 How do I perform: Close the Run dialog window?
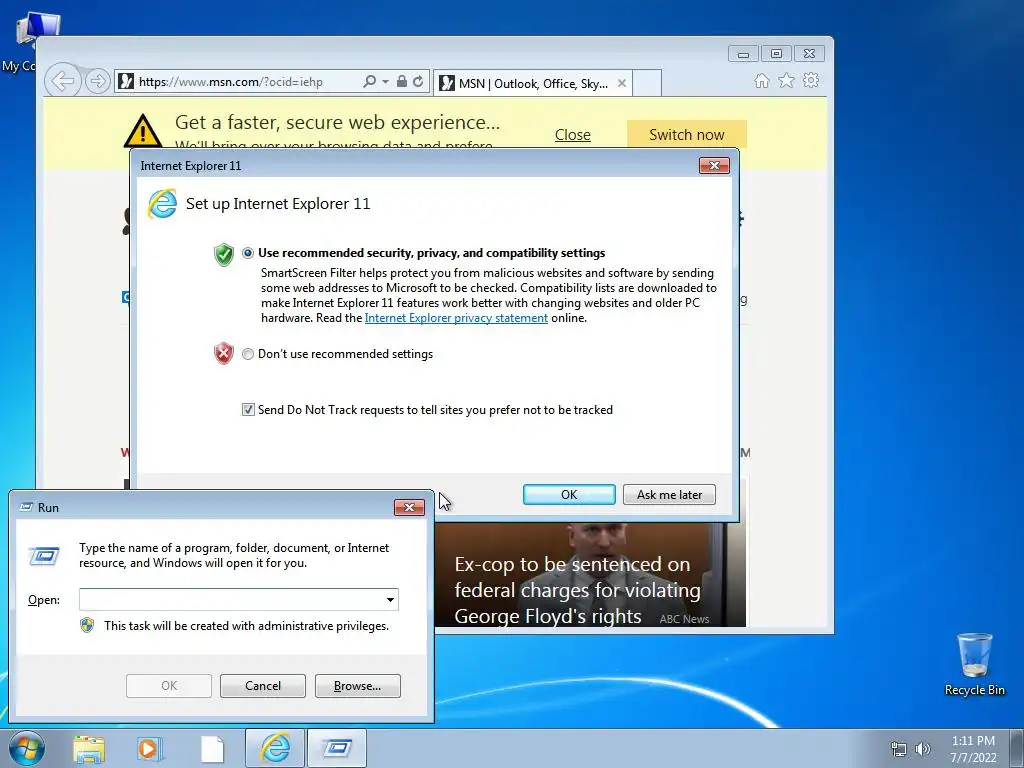click(409, 507)
